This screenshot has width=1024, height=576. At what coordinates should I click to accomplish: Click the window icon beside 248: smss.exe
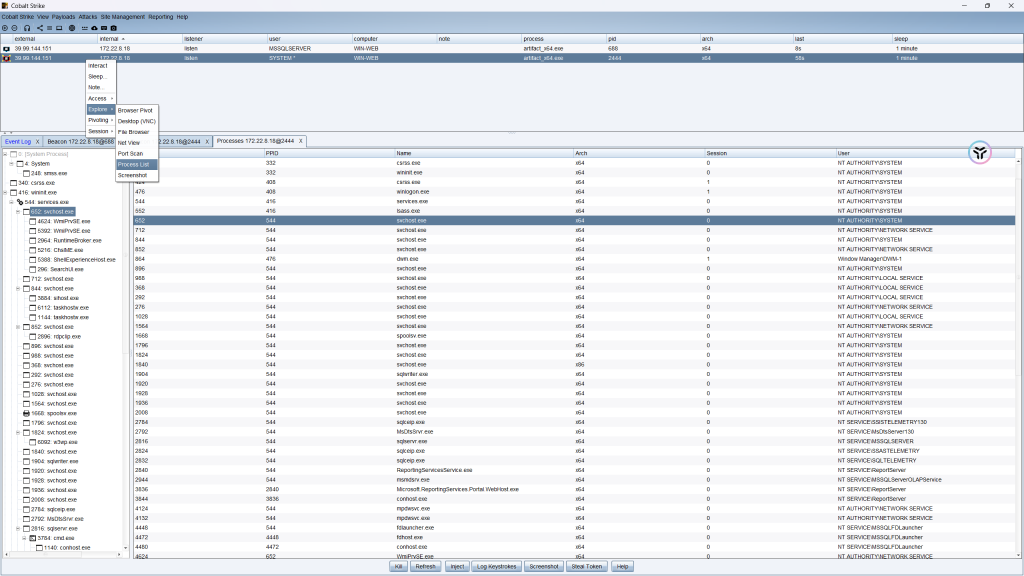tap(27, 173)
